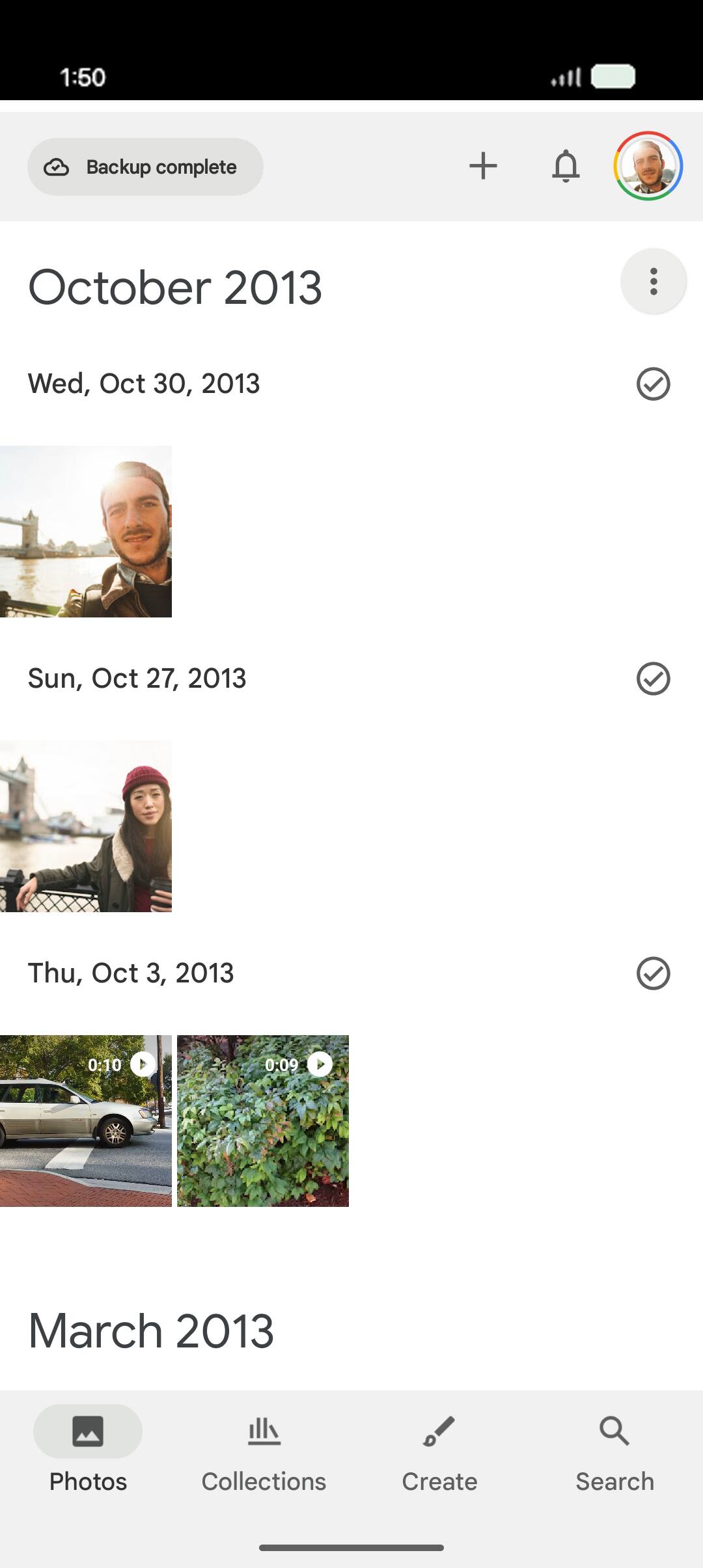Tap the Create brush icon
The image size is (703, 1568).
click(439, 1431)
